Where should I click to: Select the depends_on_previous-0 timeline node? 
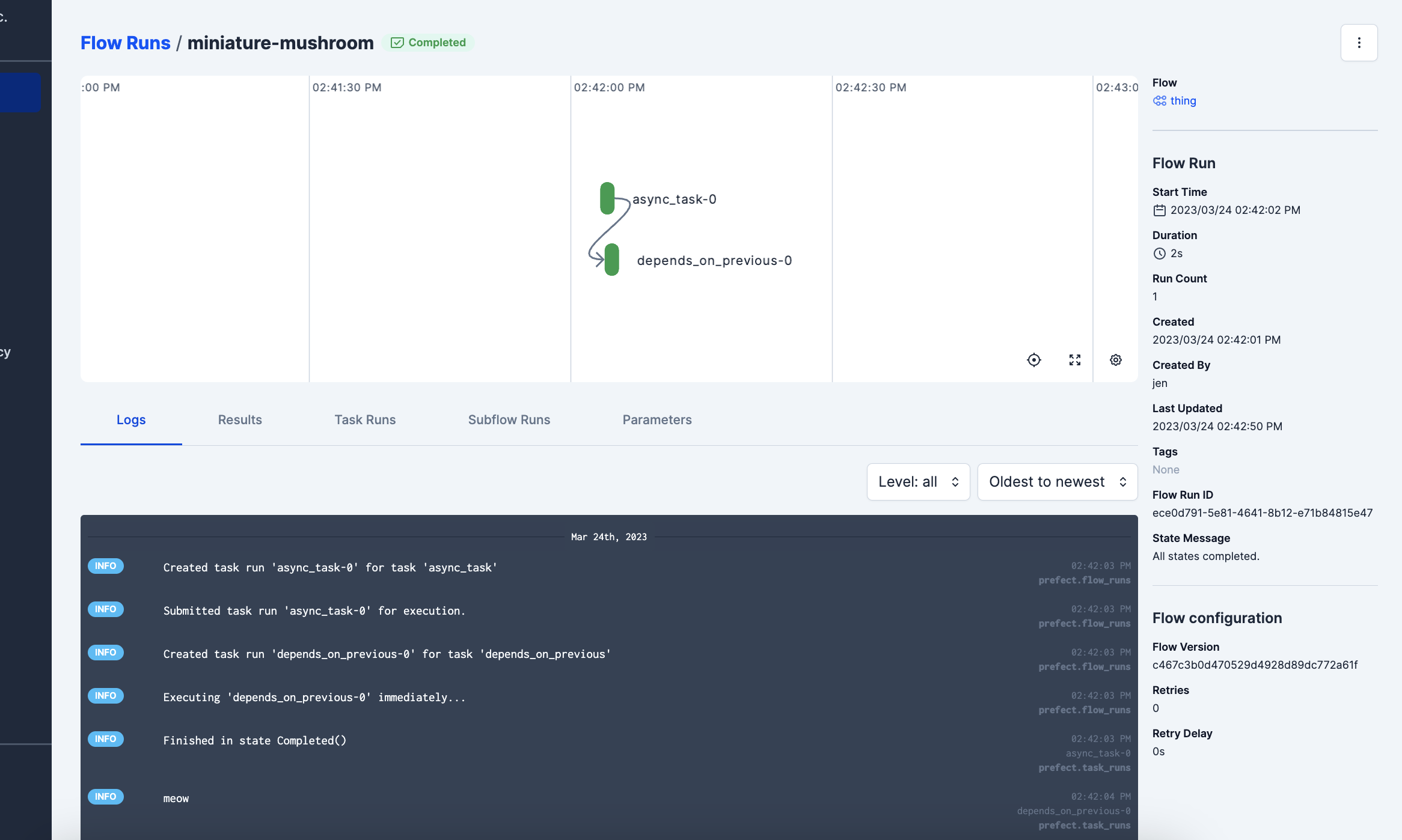click(611, 260)
